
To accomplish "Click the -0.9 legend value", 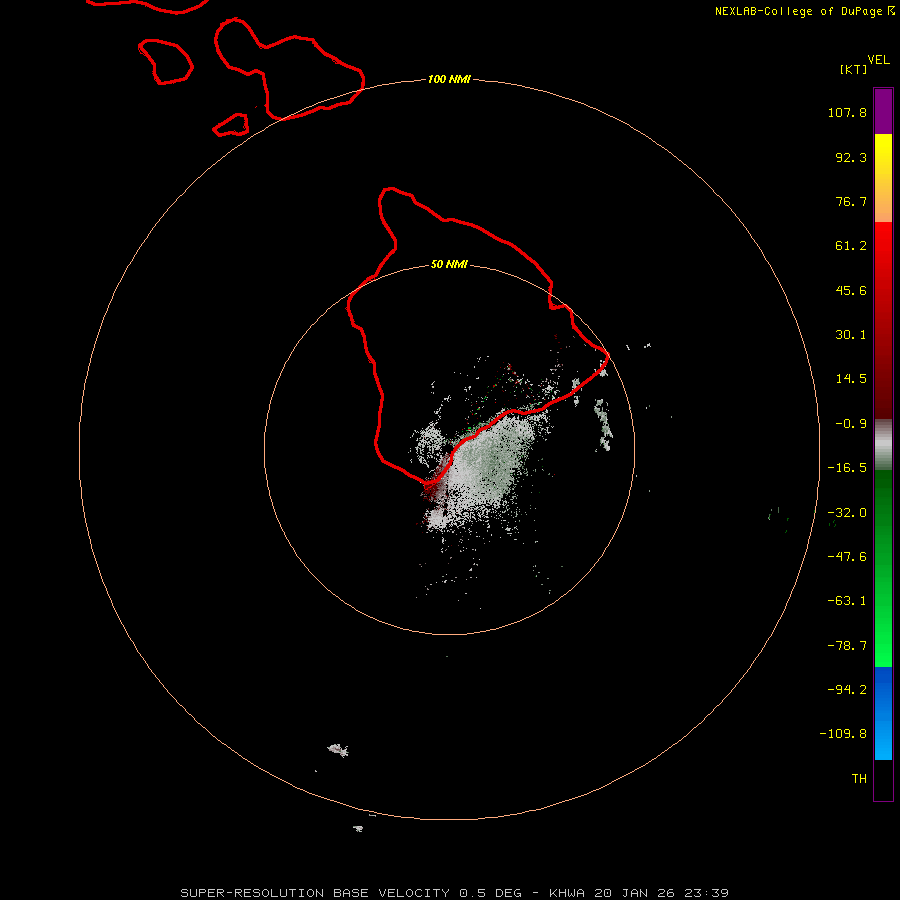I will point(851,424).
